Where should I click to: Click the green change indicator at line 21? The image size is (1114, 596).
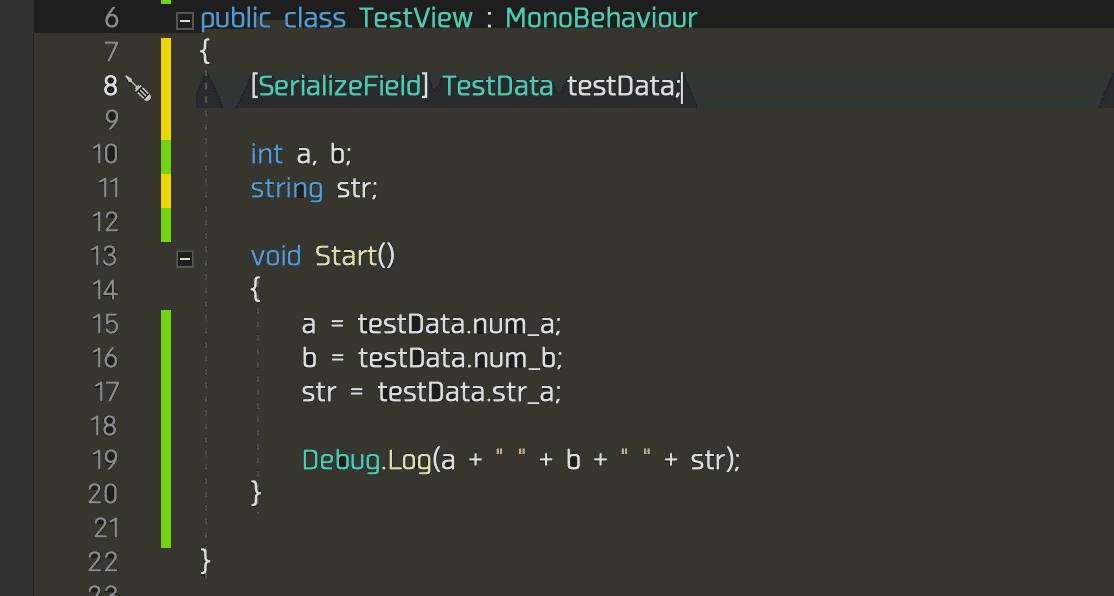pos(165,528)
